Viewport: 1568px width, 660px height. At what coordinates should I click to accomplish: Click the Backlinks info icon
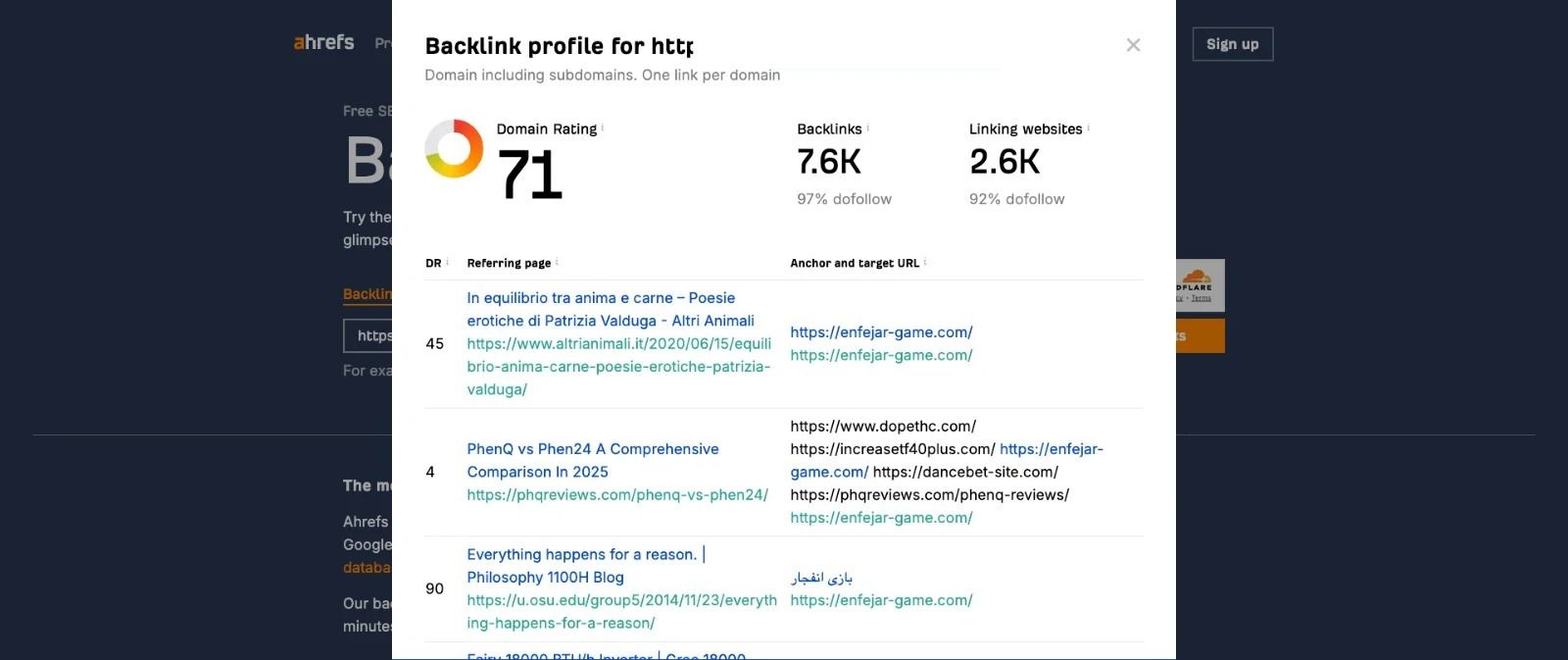pos(868,128)
